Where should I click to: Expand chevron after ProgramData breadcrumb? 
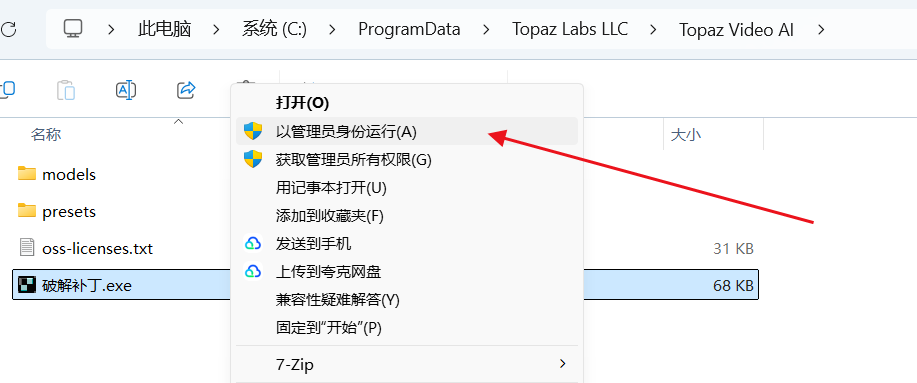pos(487,29)
